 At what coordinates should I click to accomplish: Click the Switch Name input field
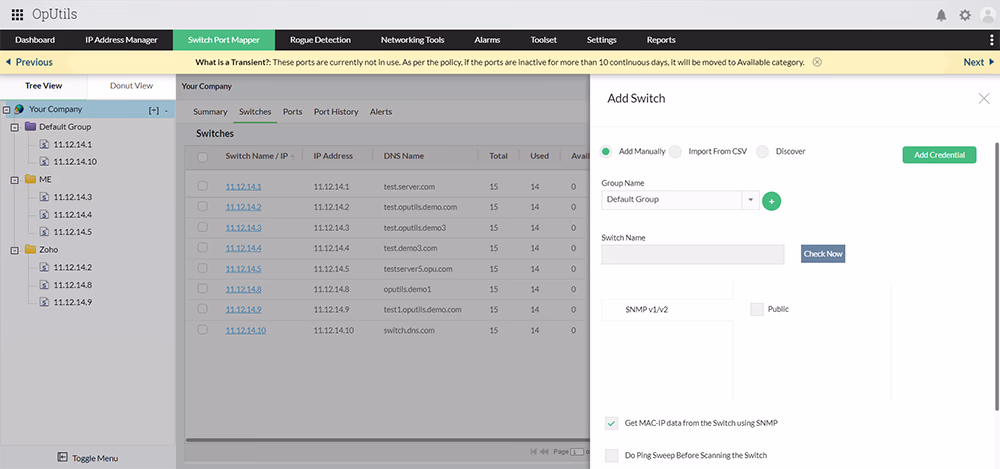pos(692,254)
